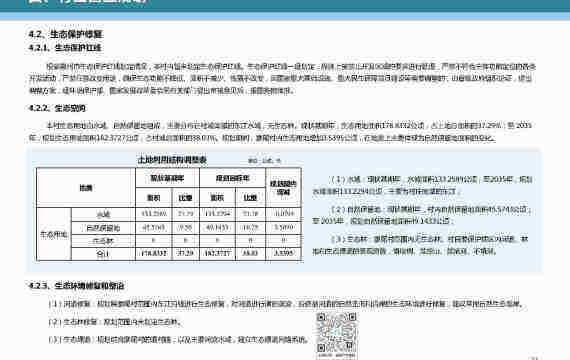The height and width of the screenshot is (360, 570).
Task: Select the total cell 182.3727
Action: [x=217, y=253]
